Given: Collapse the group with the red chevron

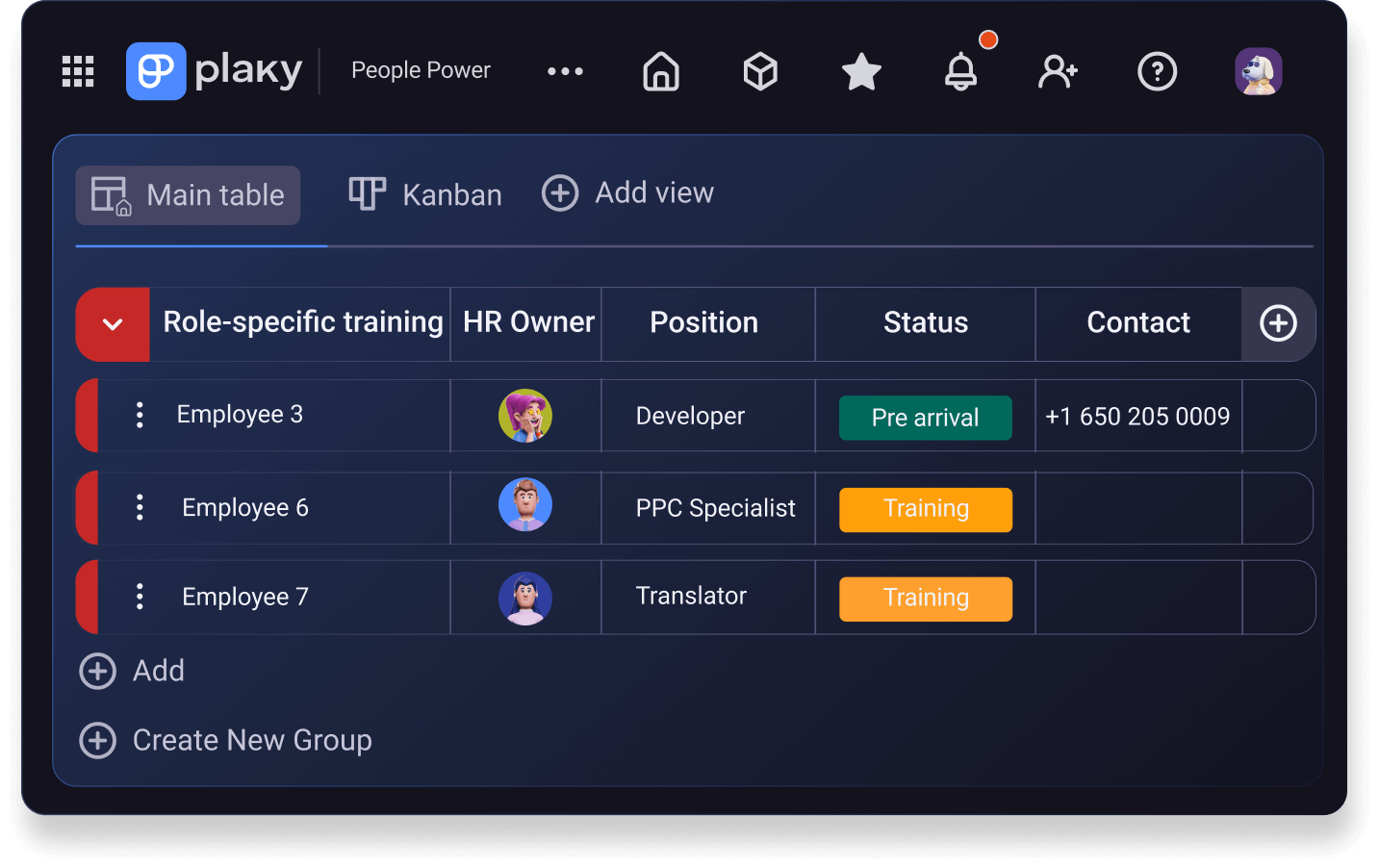Looking at the screenshot, I should tap(112, 323).
